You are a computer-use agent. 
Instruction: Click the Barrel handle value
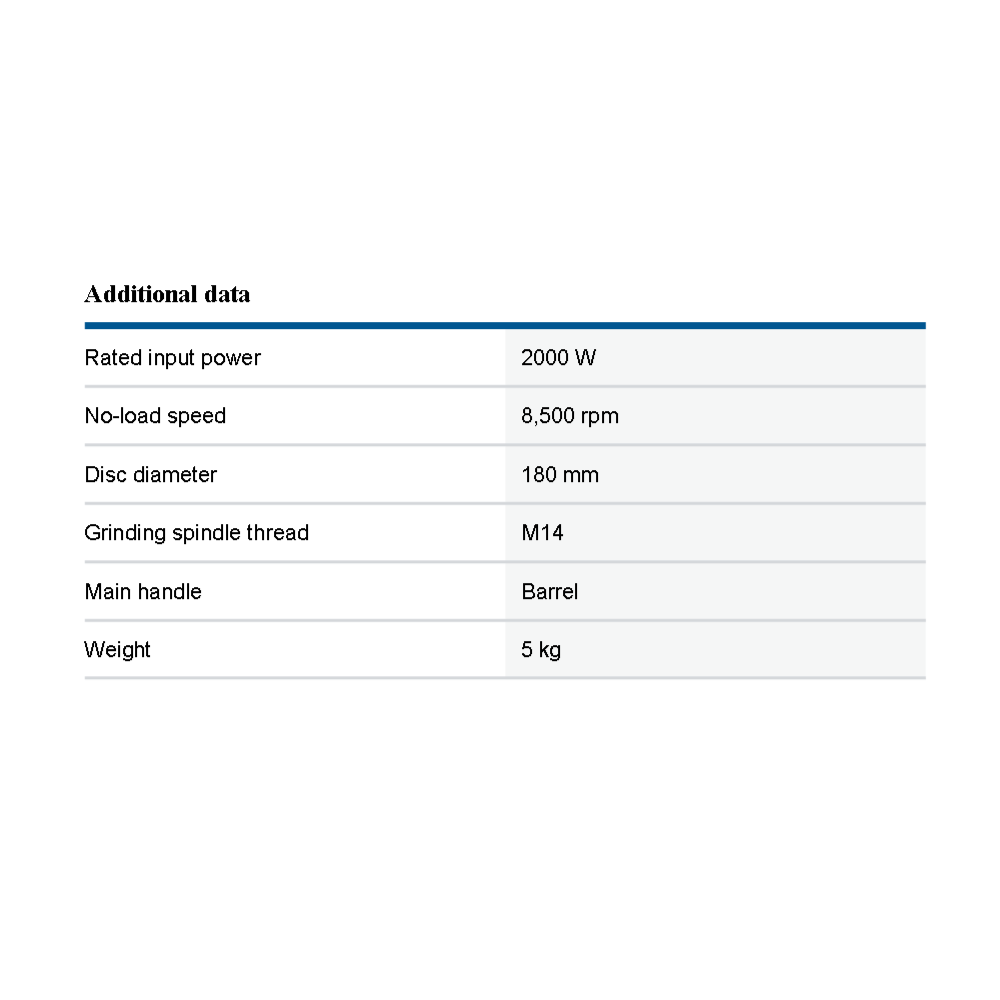pyautogui.click(x=549, y=592)
